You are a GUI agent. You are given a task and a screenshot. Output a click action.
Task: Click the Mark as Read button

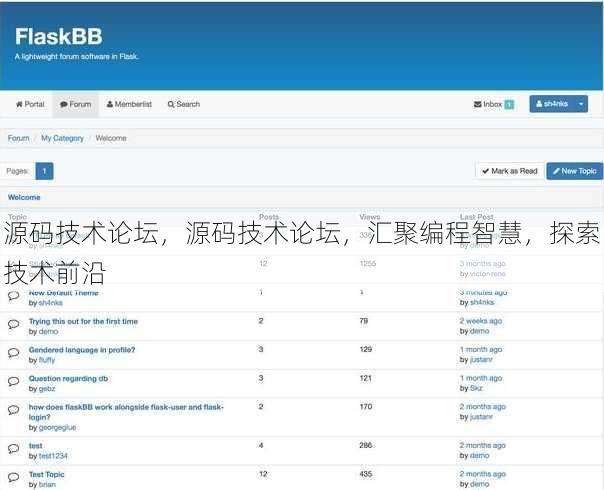point(510,171)
